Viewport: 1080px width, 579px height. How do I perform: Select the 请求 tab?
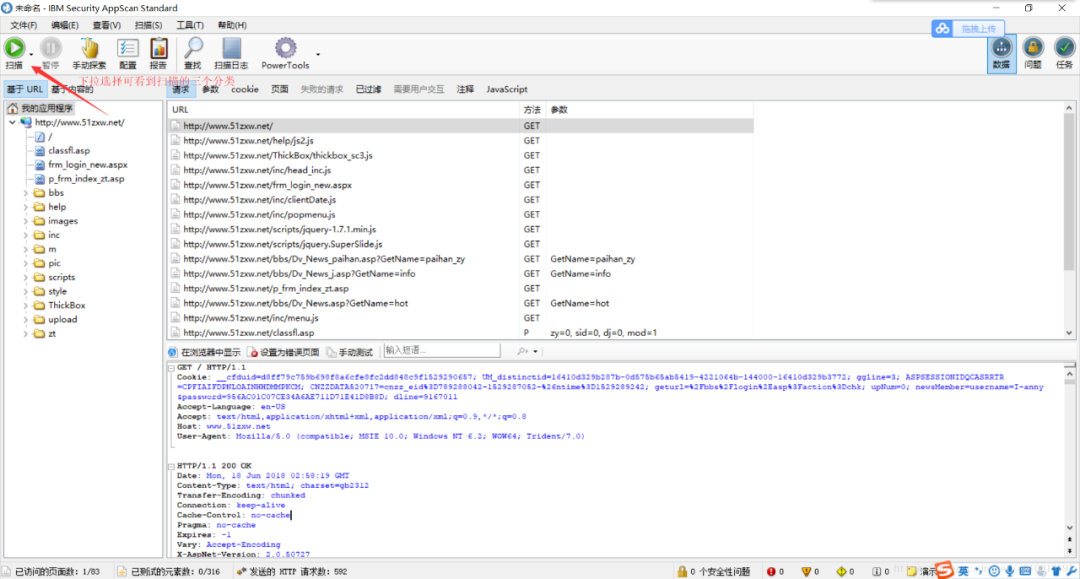coord(180,90)
